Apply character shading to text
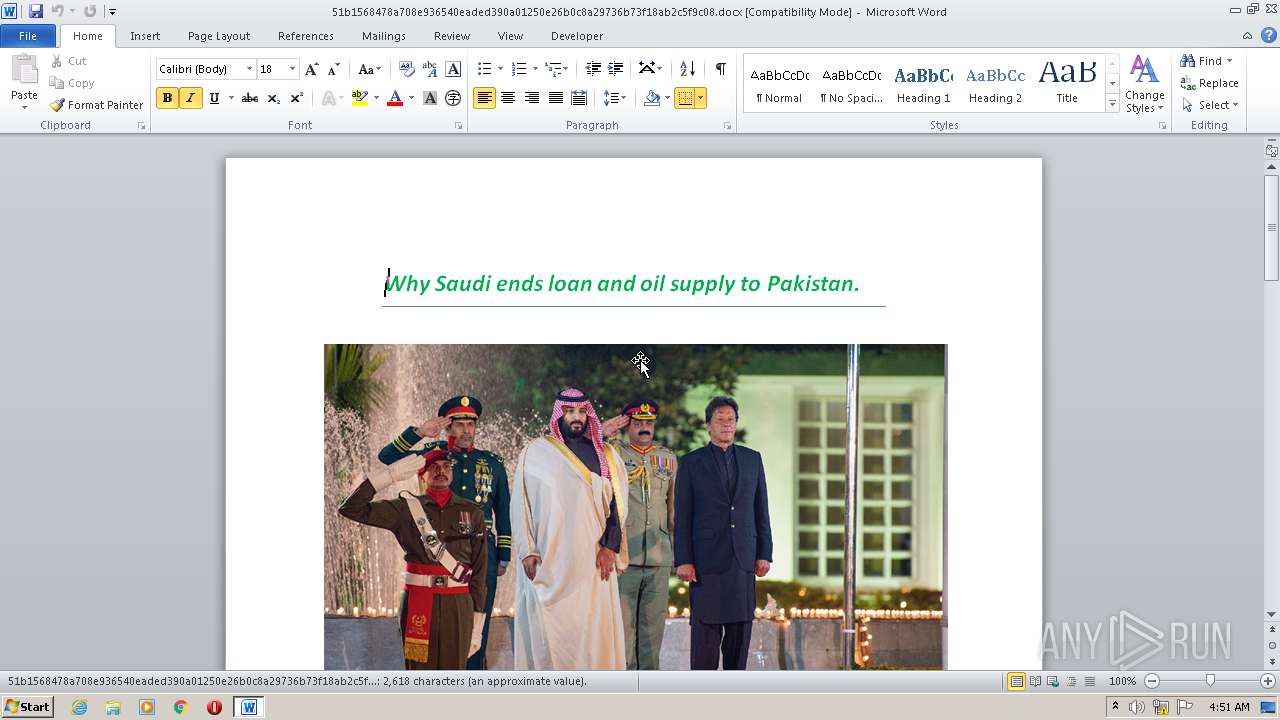Image resolution: width=1280 pixels, height=720 pixels. (x=430, y=98)
